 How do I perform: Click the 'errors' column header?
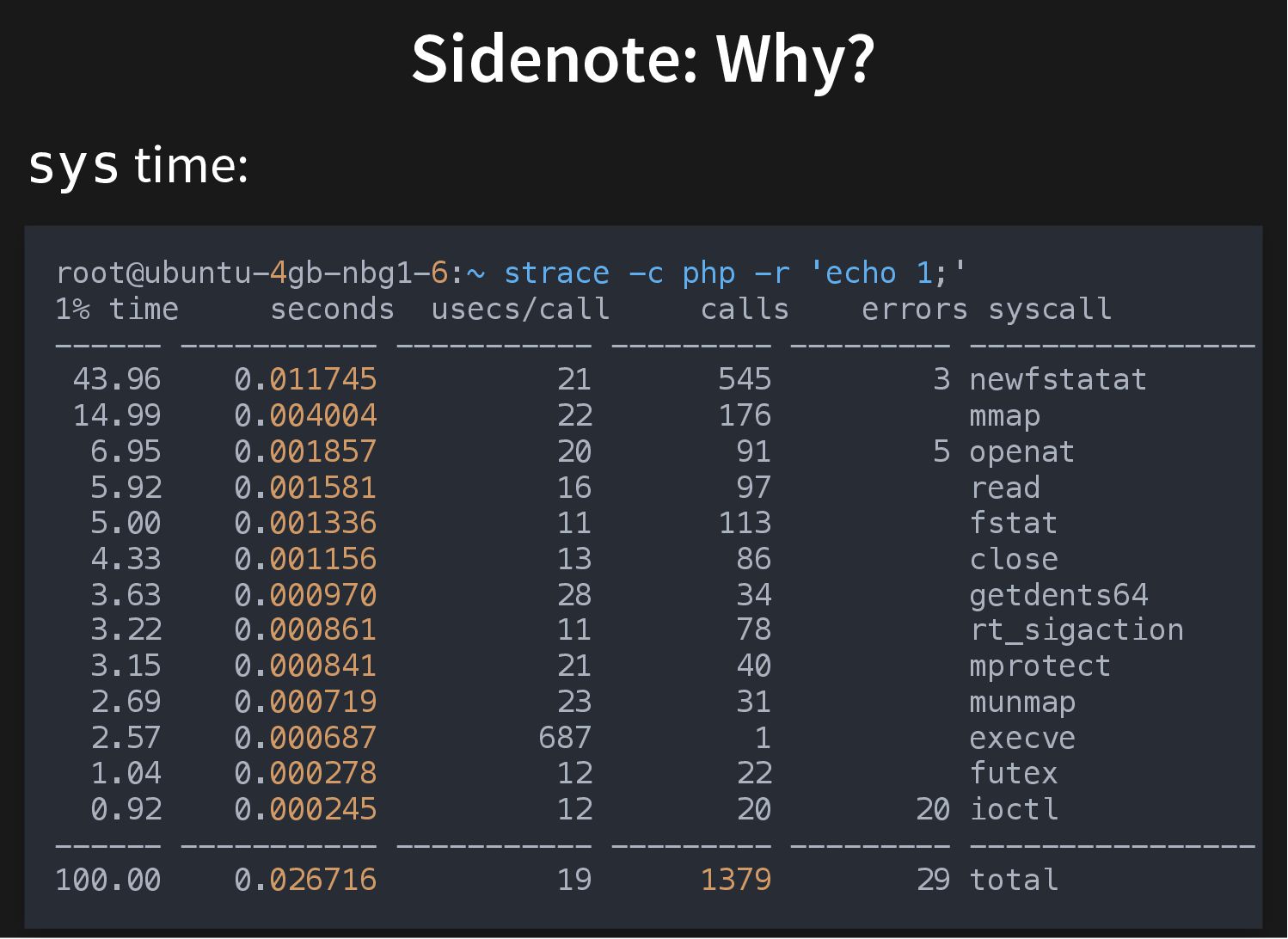[x=915, y=310]
